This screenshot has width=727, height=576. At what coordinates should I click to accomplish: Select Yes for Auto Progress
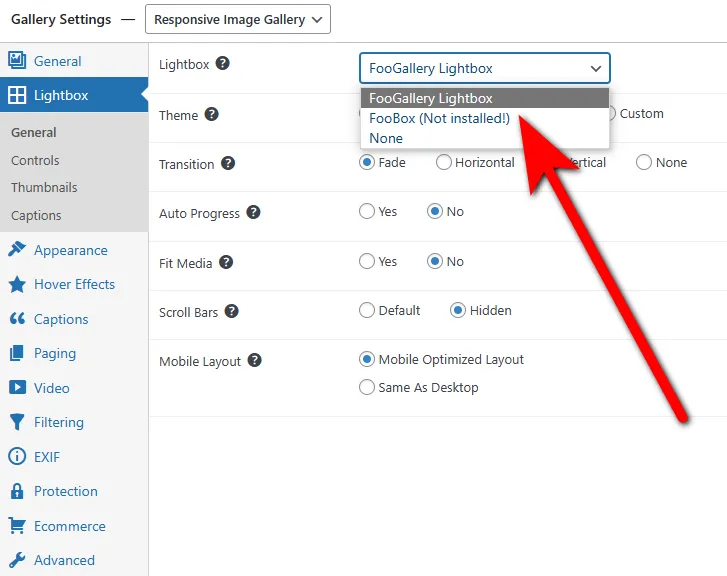click(x=367, y=212)
